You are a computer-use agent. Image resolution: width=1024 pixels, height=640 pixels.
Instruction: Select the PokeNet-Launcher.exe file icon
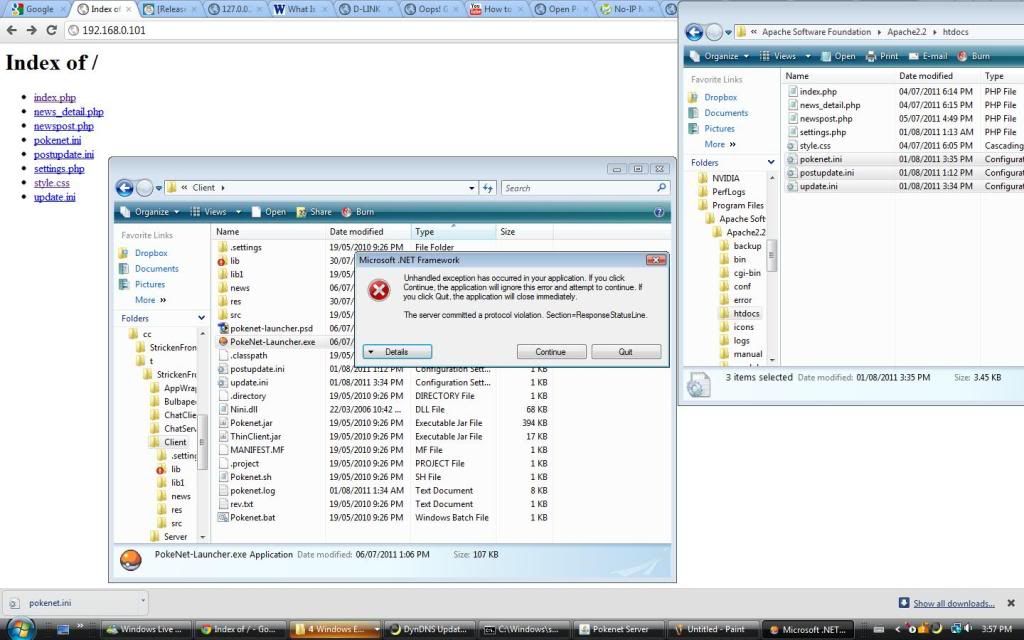[x=223, y=342]
